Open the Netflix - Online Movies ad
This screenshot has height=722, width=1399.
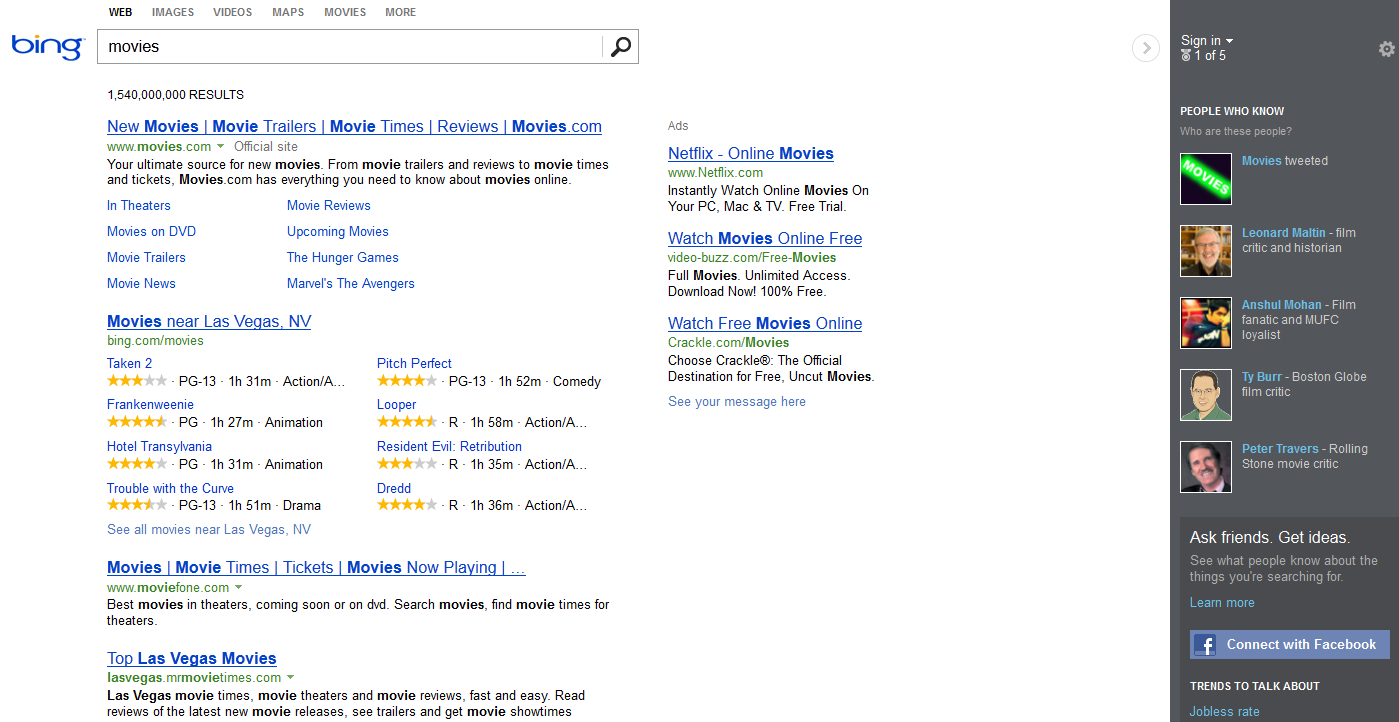tap(751, 154)
